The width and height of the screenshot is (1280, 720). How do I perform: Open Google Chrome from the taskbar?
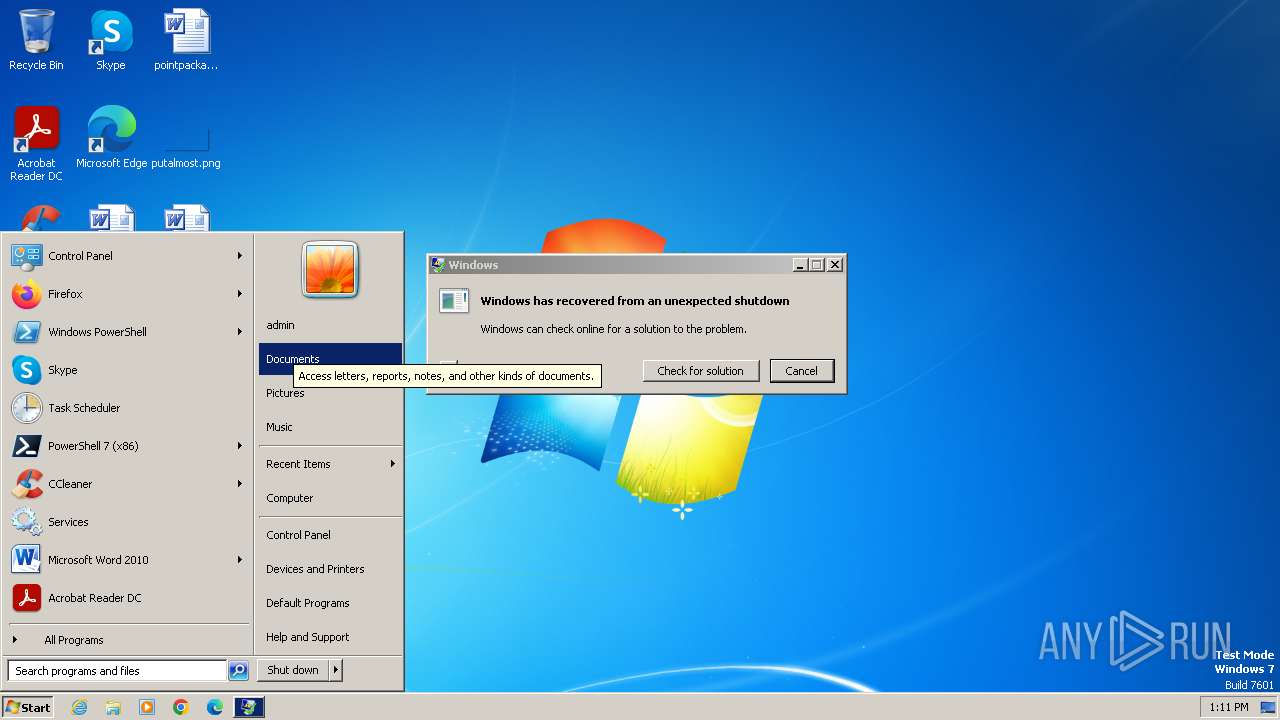click(181, 707)
